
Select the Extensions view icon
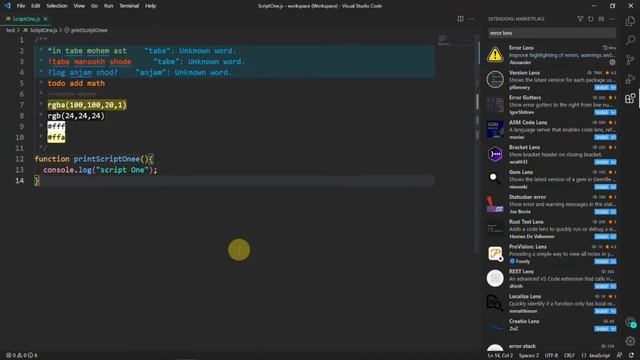pos(630,98)
